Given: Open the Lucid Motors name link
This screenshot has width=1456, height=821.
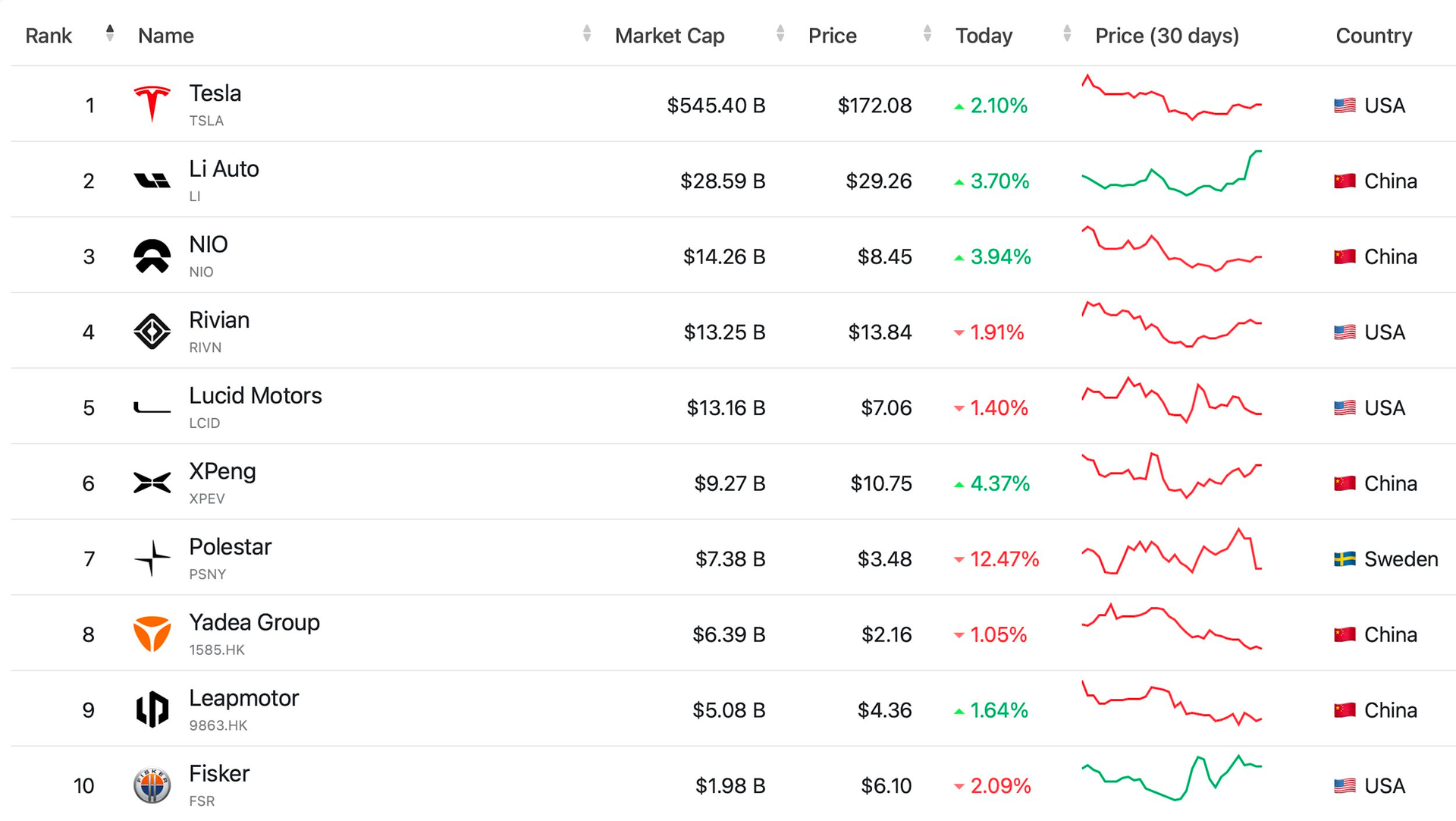Looking at the screenshot, I should pos(255,396).
